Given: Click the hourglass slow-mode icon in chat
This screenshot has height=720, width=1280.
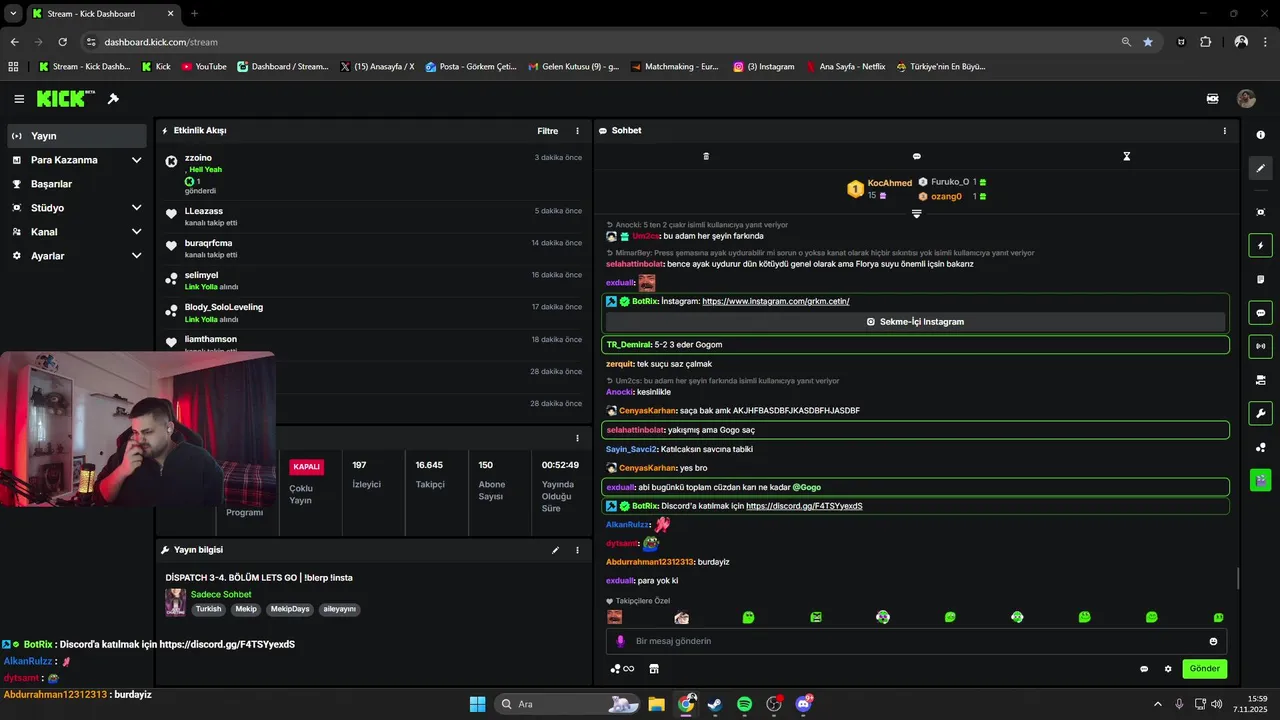Looking at the screenshot, I should (1126, 156).
